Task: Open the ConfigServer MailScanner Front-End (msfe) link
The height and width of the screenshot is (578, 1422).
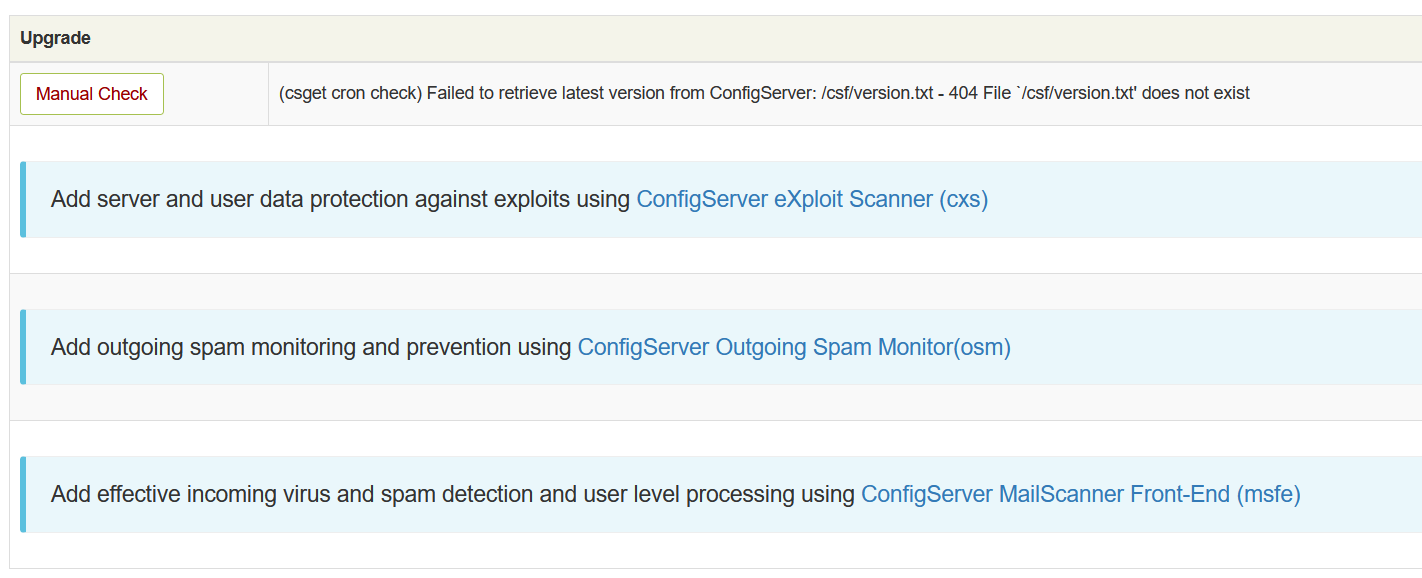Action: point(1080,494)
